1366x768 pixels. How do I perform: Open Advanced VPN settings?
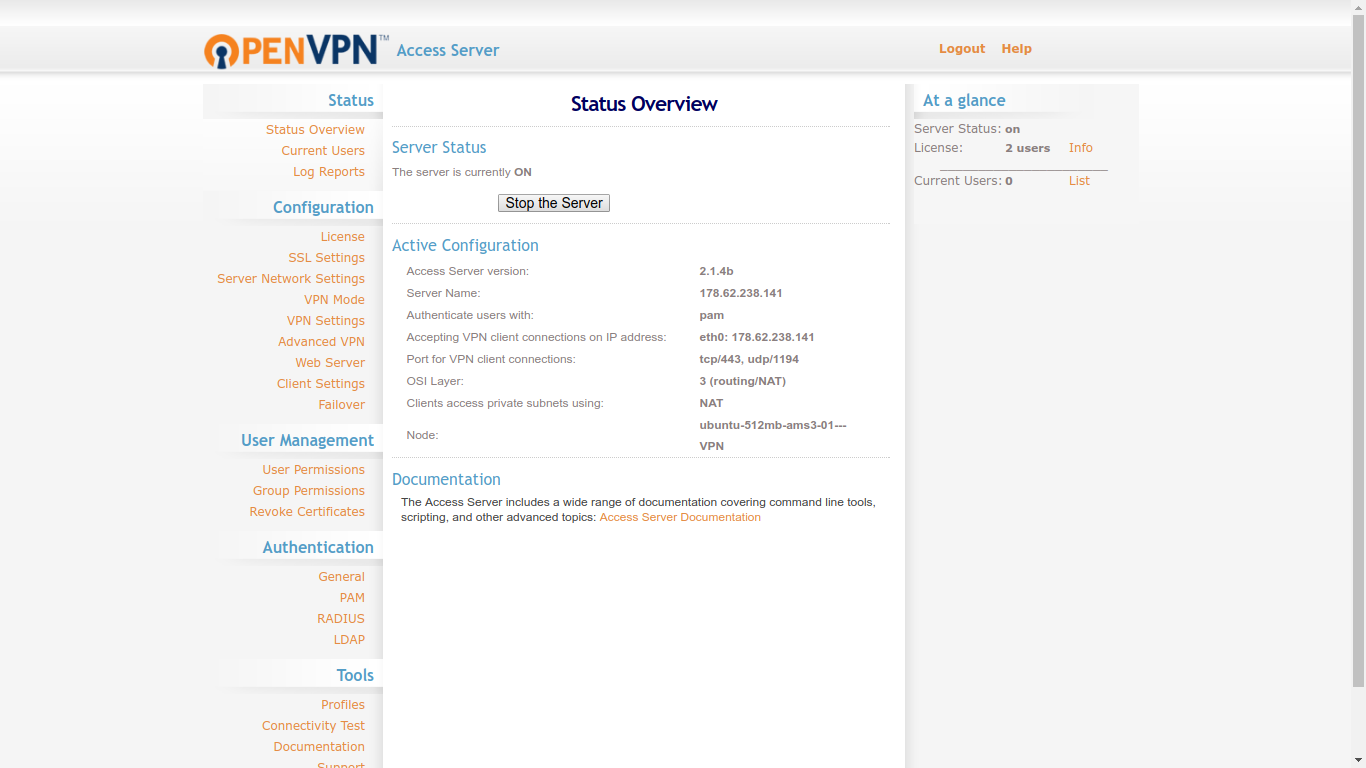321,342
